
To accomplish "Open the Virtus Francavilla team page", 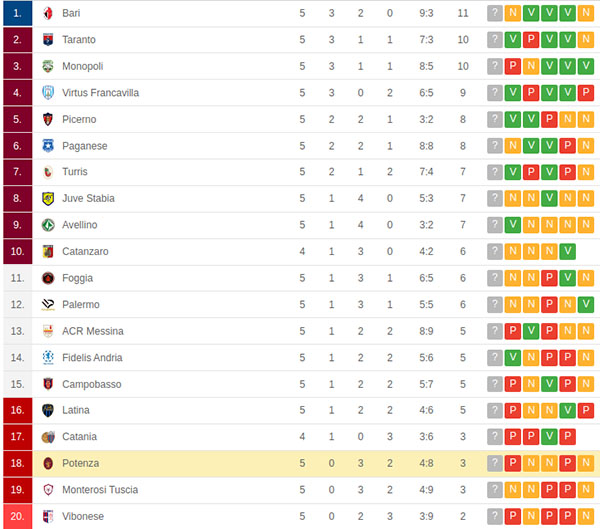I will (100, 93).
